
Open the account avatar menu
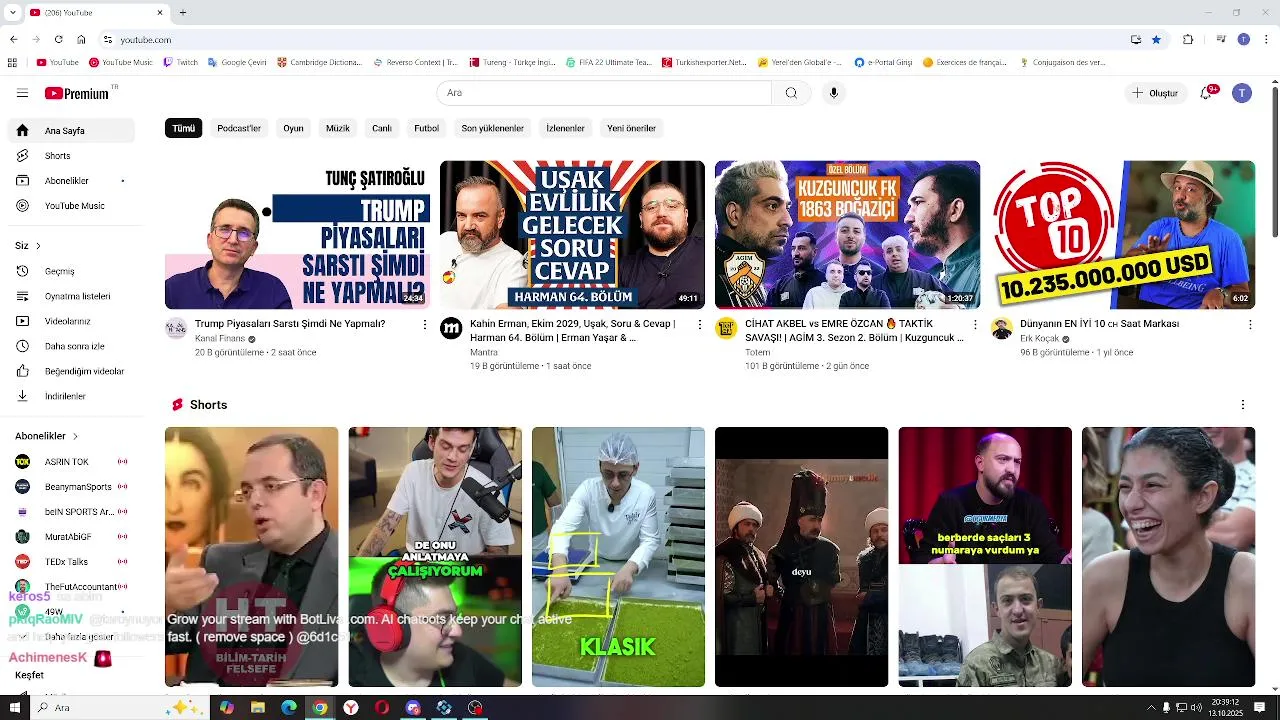tap(1242, 93)
